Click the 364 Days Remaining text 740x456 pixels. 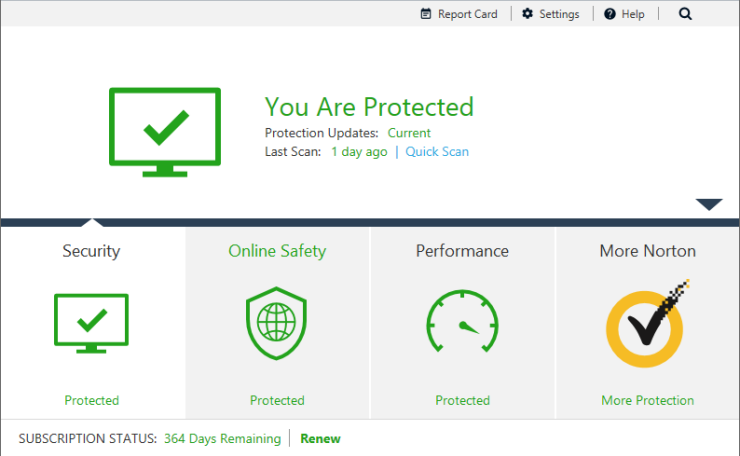[222, 438]
